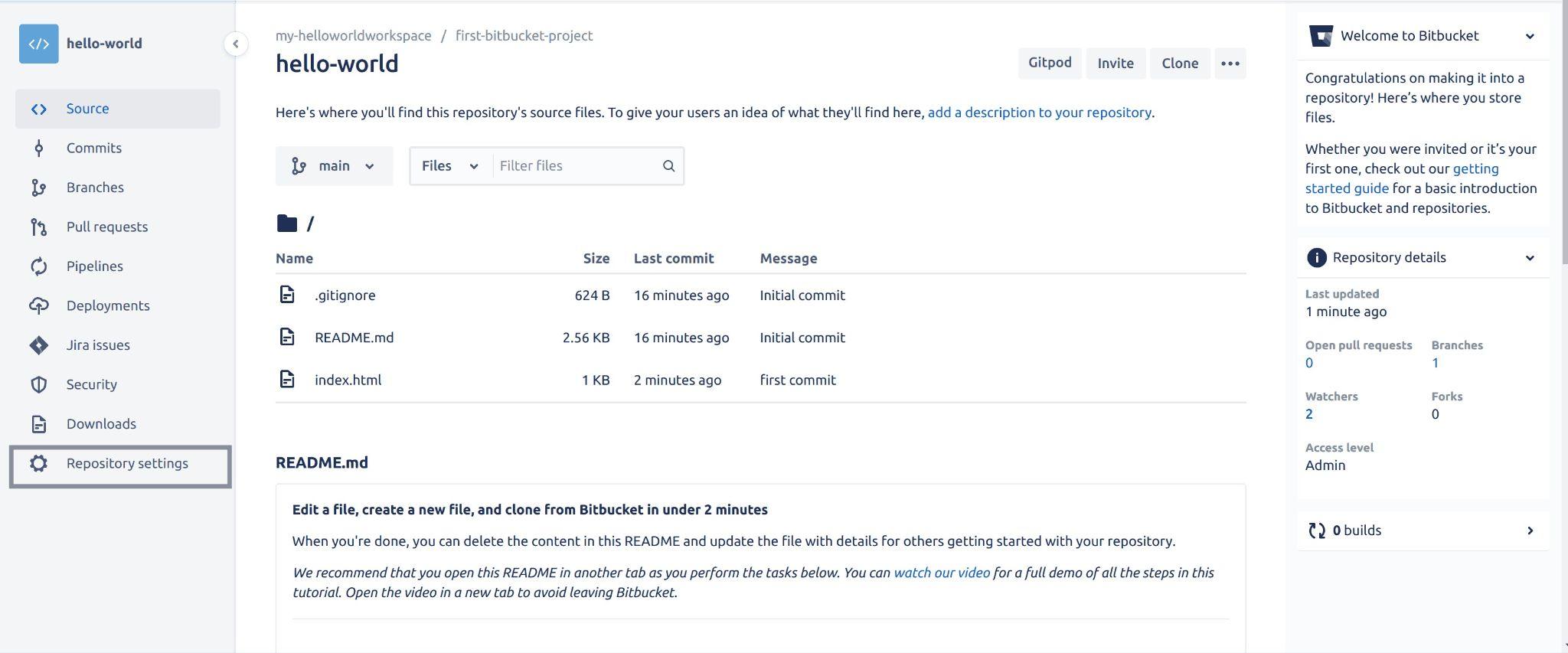Click the Repository details info icon
This screenshot has width=1568, height=653.
click(1316, 258)
